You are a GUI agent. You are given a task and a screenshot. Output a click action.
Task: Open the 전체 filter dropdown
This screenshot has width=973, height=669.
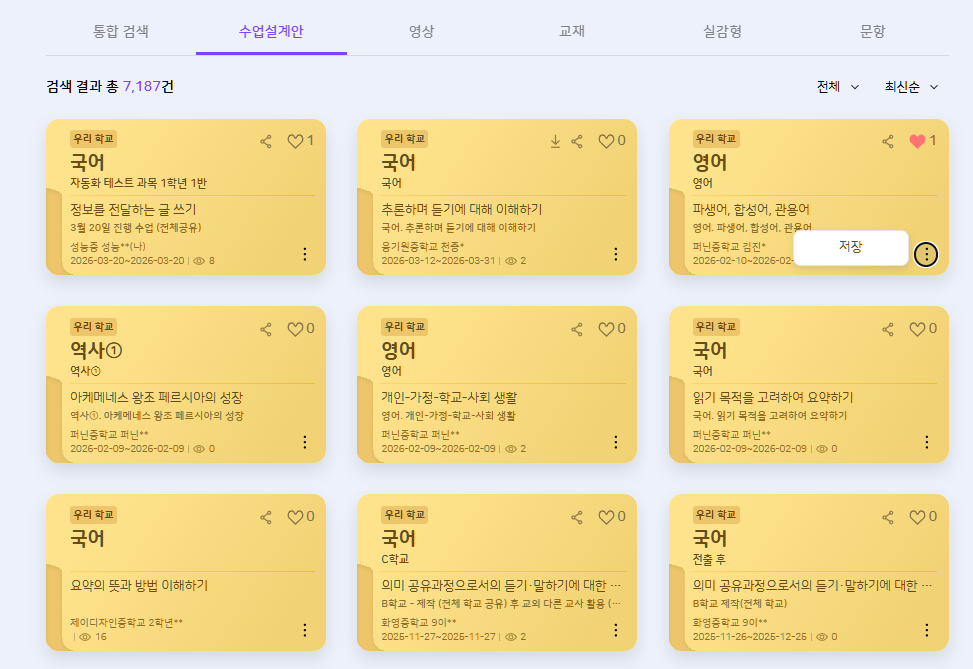[x=838, y=87]
